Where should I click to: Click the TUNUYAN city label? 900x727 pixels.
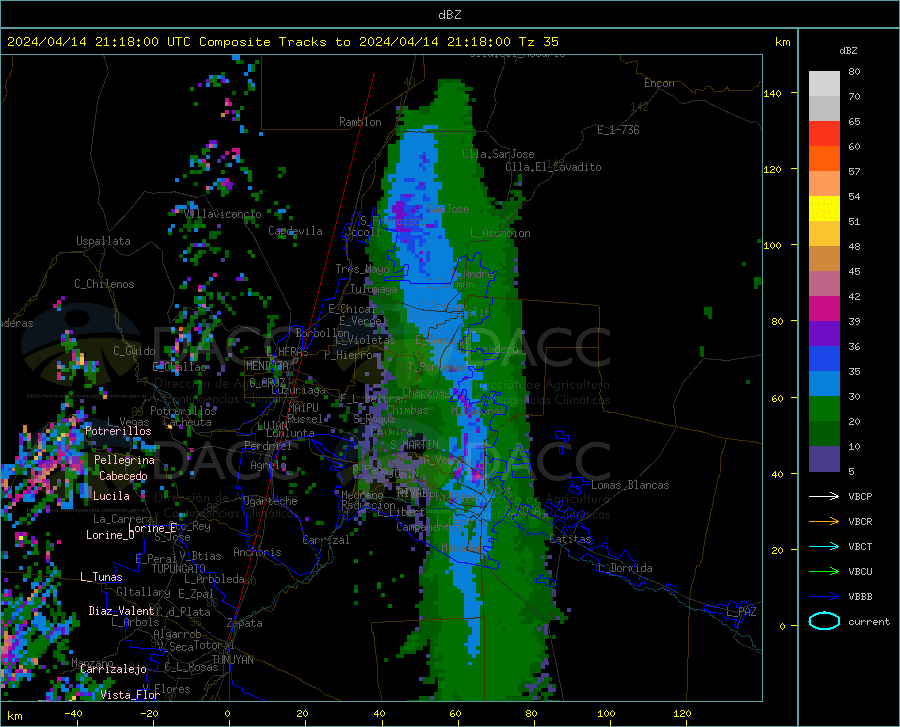[232, 660]
